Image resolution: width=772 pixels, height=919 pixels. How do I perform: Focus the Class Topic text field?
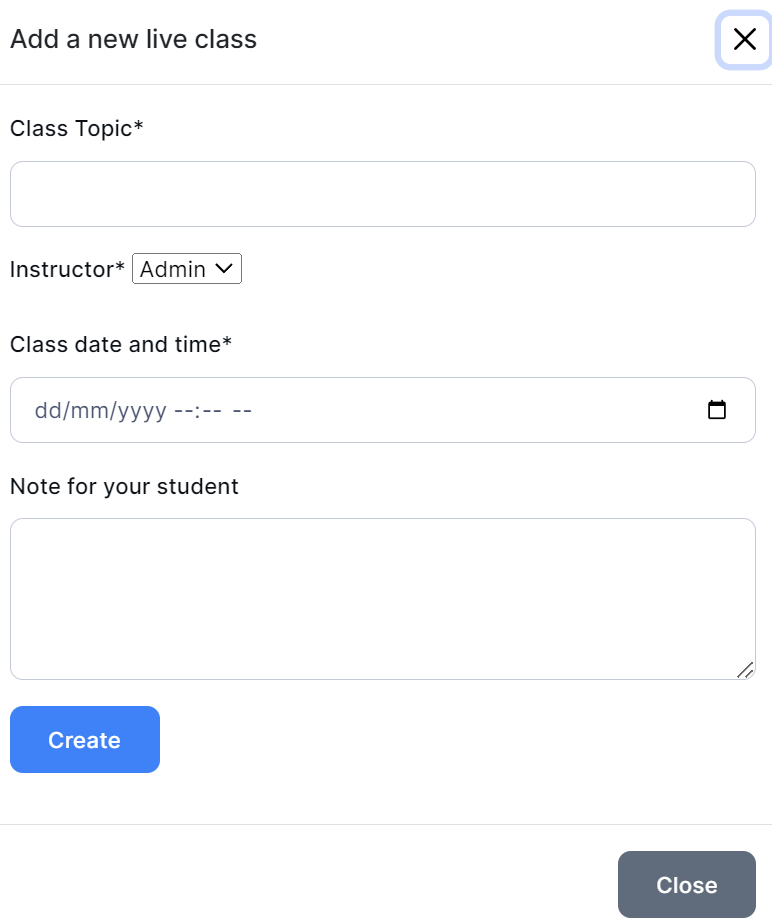382,194
